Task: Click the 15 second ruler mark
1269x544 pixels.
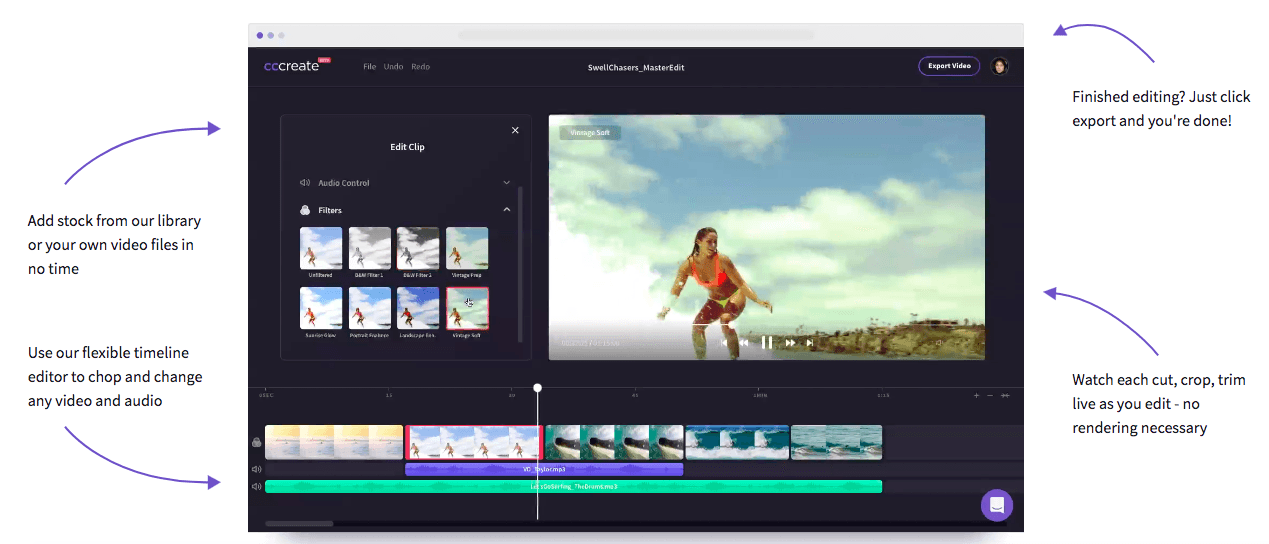Action: tap(389, 395)
